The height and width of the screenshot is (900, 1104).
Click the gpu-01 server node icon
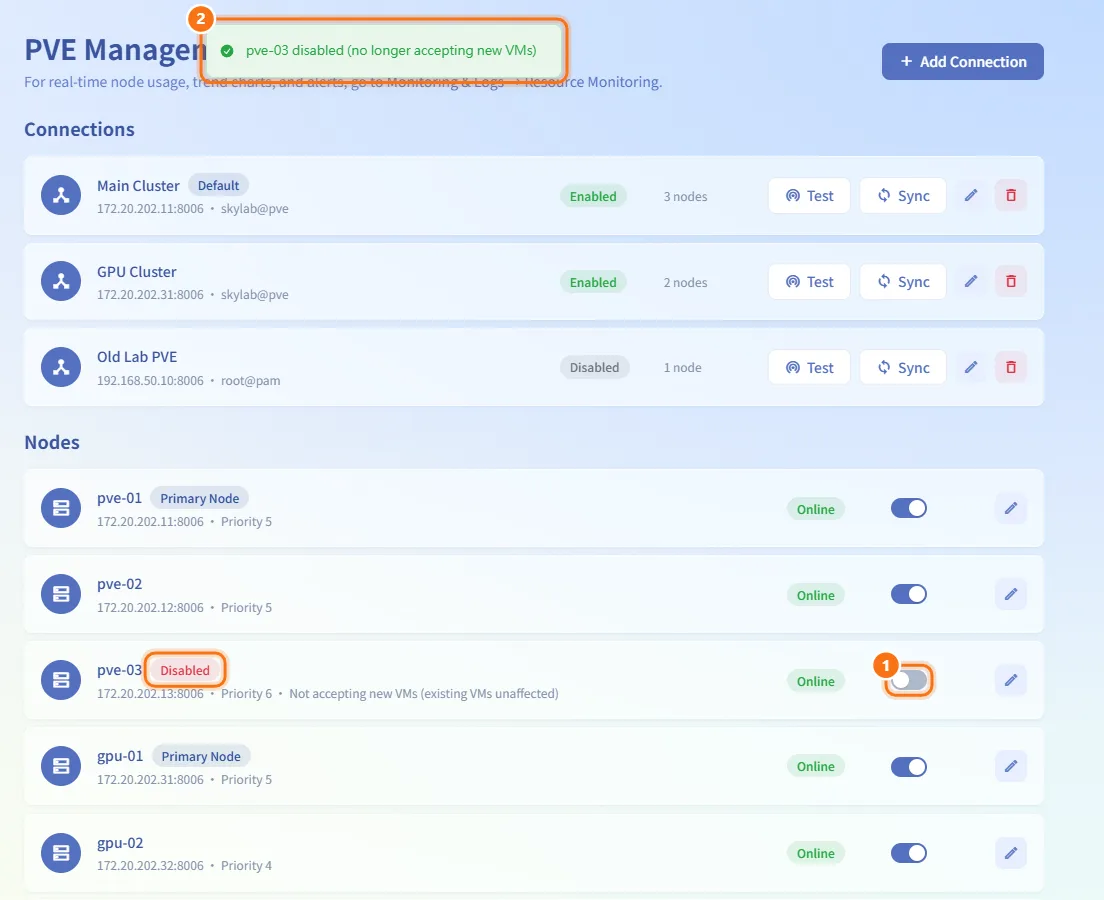[61, 766]
